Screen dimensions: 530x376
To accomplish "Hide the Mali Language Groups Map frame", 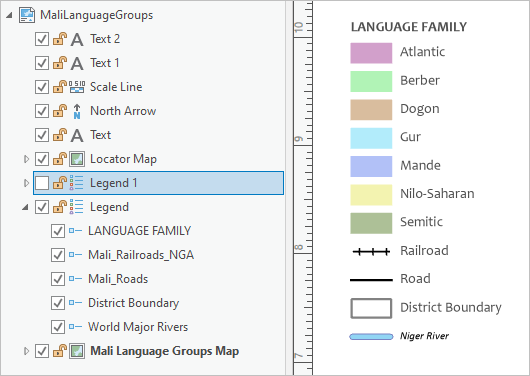I will pyautogui.click(x=42, y=351).
